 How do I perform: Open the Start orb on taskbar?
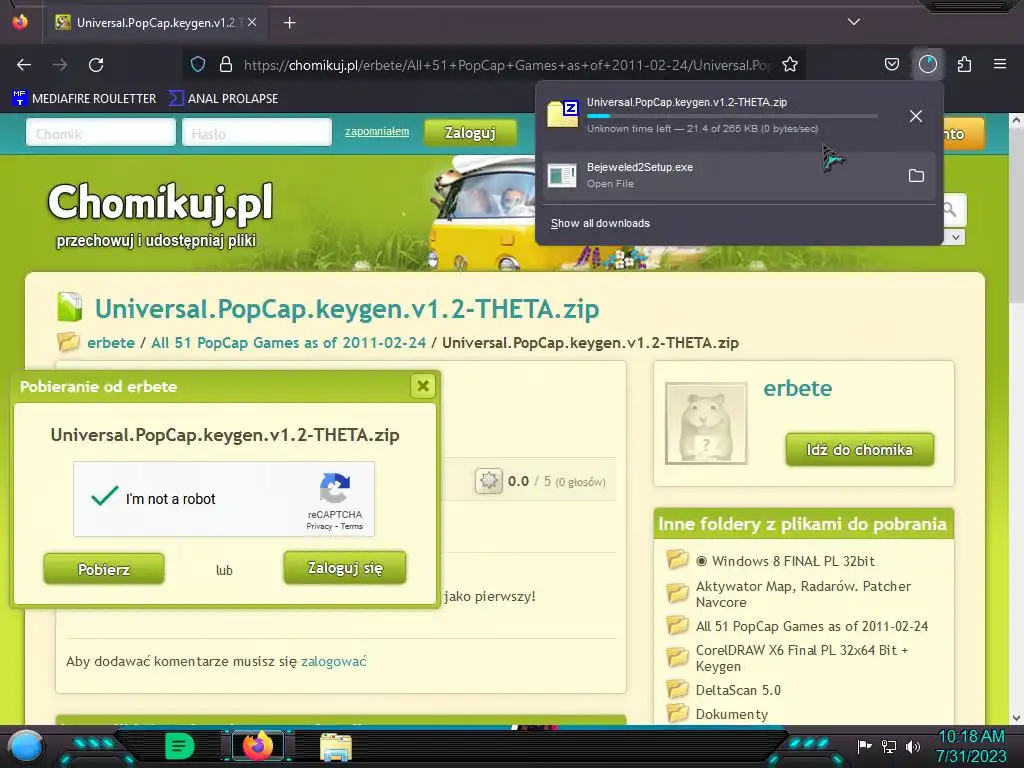point(26,746)
